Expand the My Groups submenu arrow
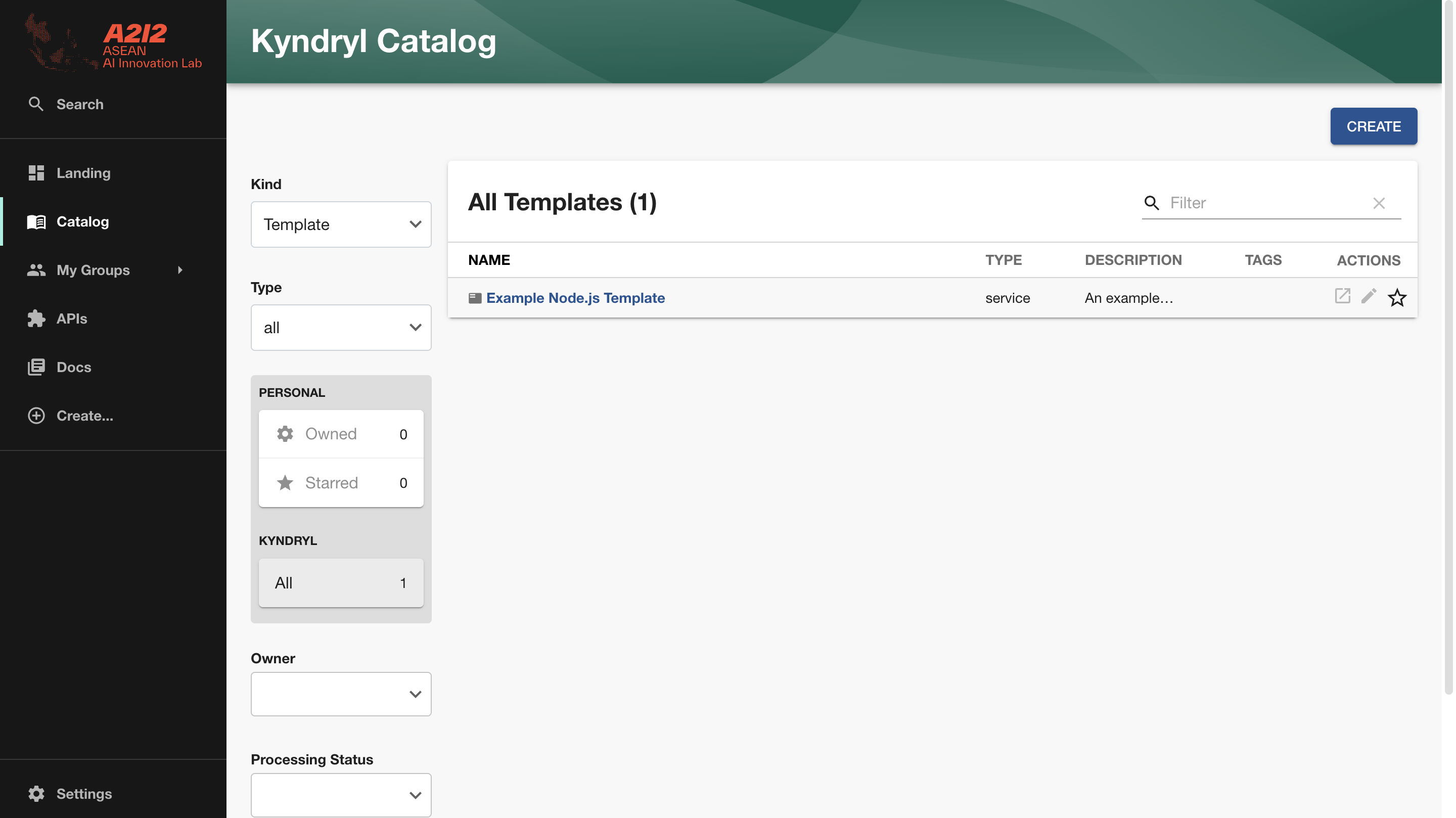This screenshot has height=818, width=1456. tap(180, 270)
